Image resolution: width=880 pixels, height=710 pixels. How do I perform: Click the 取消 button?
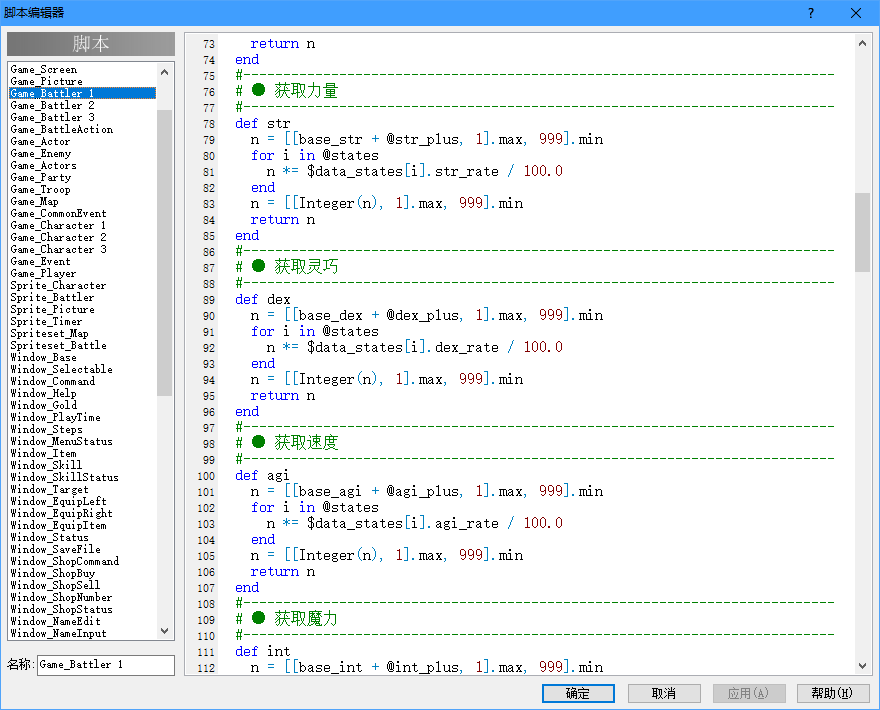coord(664,693)
